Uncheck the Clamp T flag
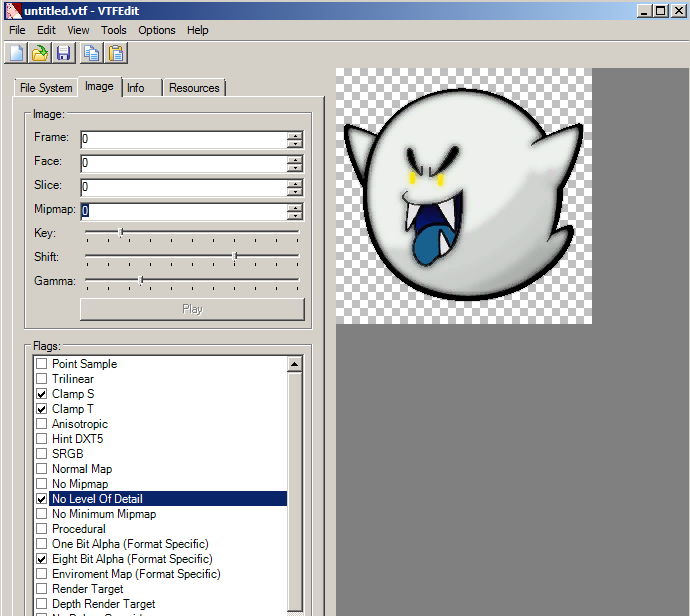690x616 pixels. [x=41, y=409]
